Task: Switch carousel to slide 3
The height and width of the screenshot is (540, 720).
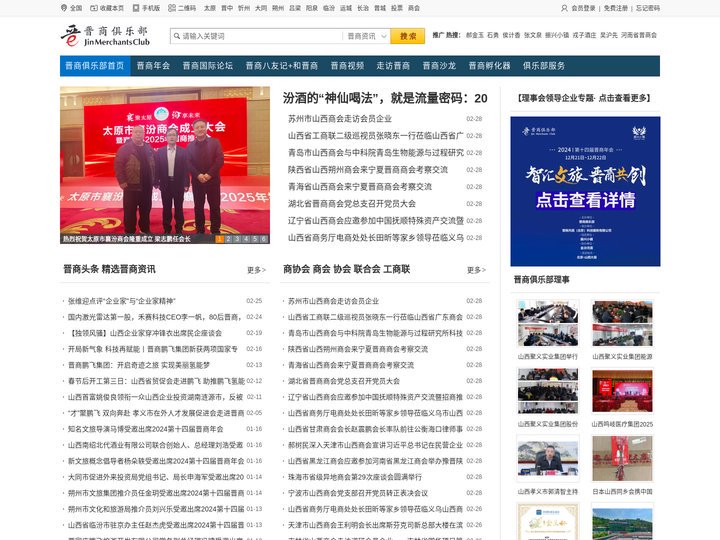Action: tap(237, 239)
